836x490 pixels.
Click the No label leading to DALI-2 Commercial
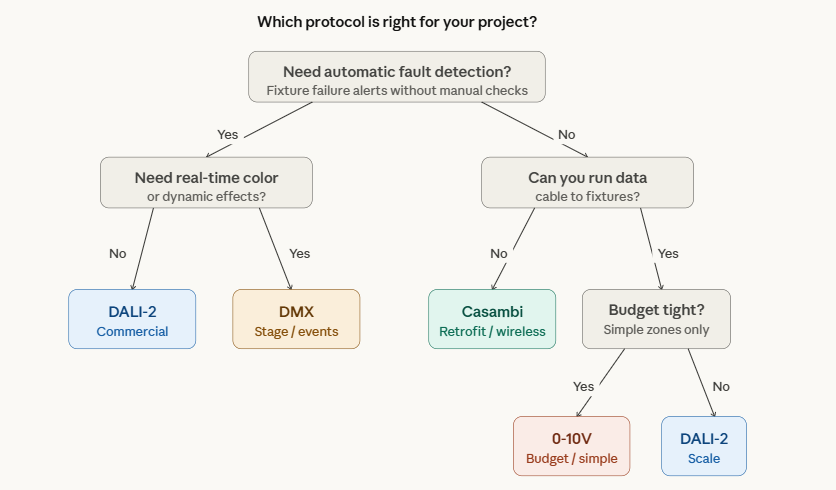[118, 253]
